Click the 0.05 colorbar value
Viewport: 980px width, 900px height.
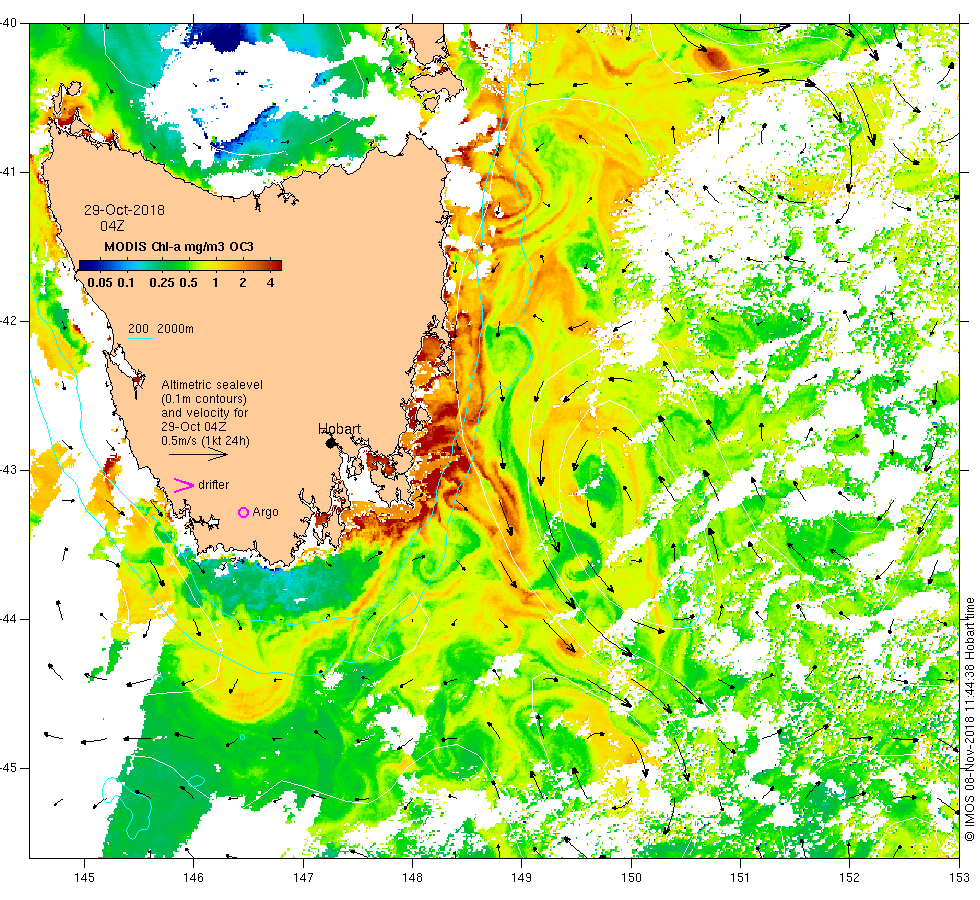click(100, 282)
